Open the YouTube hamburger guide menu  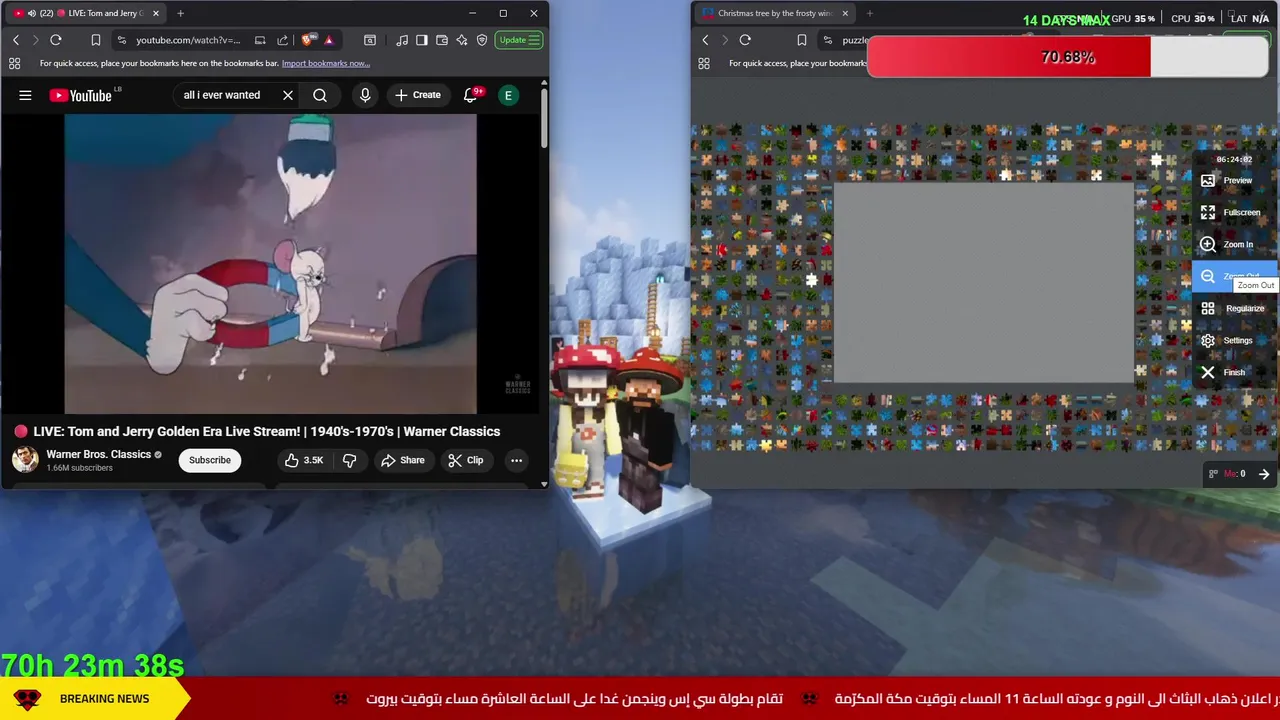tap(25, 95)
